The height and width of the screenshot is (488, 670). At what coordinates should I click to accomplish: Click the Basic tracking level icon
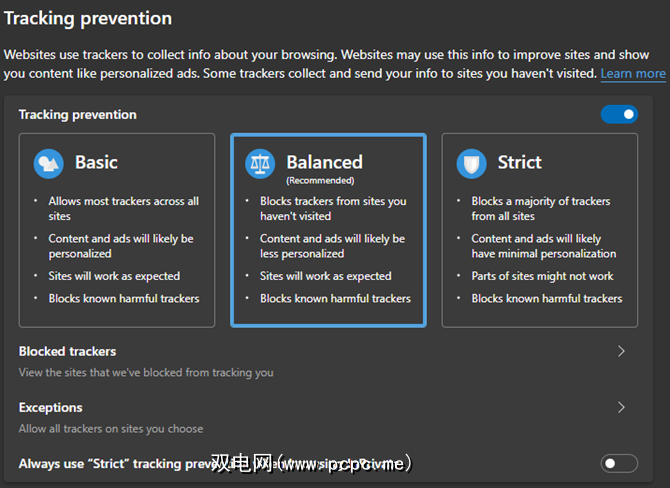click(x=49, y=163)
